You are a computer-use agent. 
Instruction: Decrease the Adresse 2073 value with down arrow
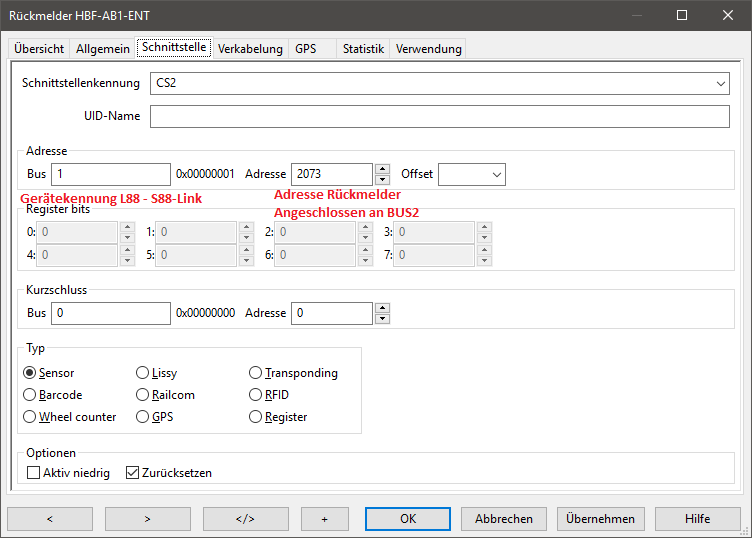(x=382, y=180)
